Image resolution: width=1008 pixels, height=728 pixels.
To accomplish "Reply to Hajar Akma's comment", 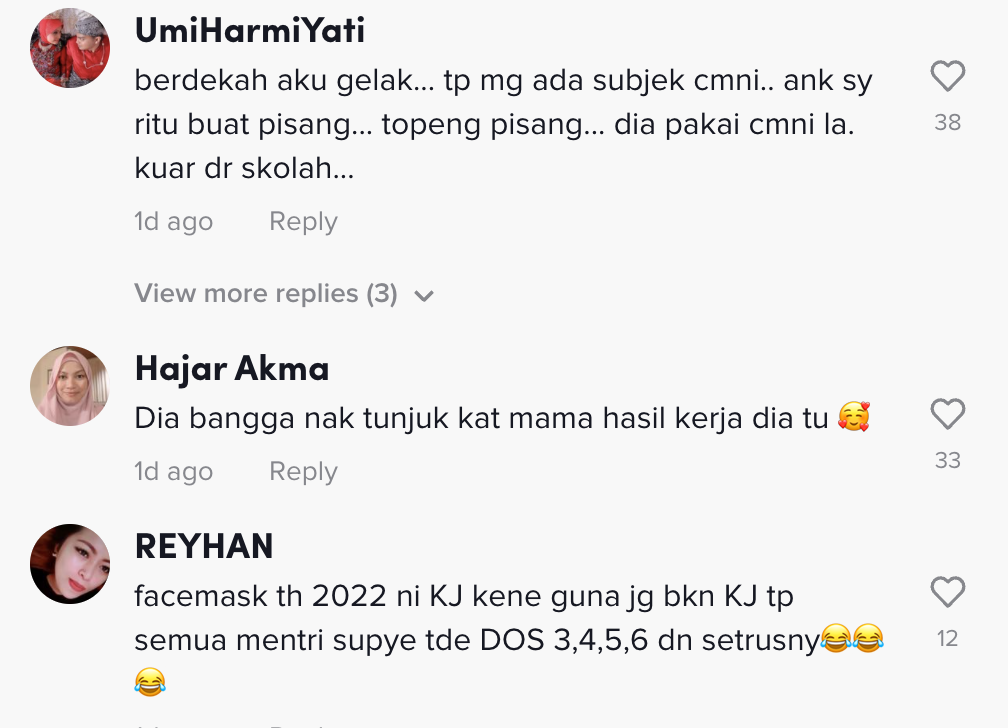I will tap(303, 471).
